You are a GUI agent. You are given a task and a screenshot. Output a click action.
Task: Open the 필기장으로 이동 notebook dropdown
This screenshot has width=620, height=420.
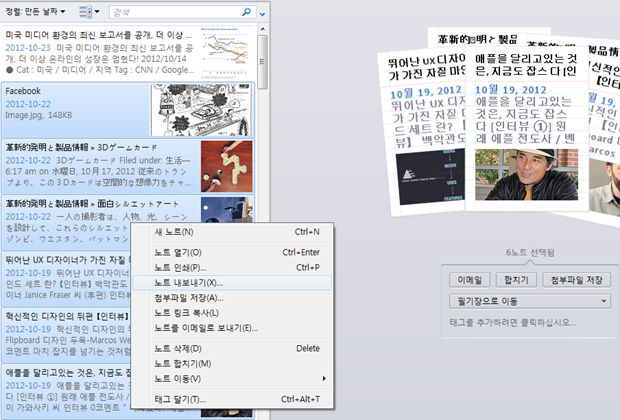coord(529,301)
